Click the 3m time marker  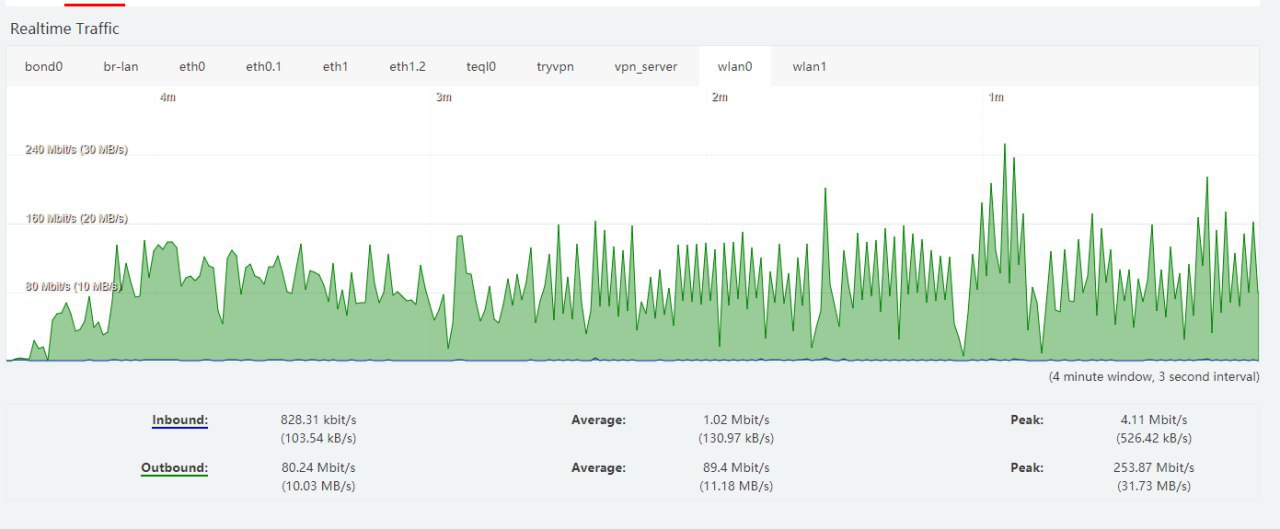[444, 97]
